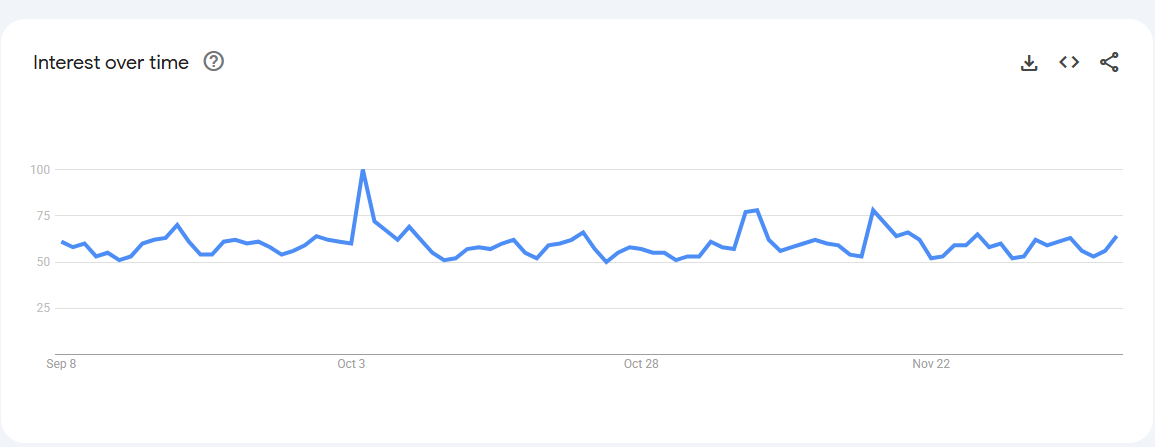Open the embed code icon
This screenshot has height=447, width=1155.
(x=1069, y=62)
